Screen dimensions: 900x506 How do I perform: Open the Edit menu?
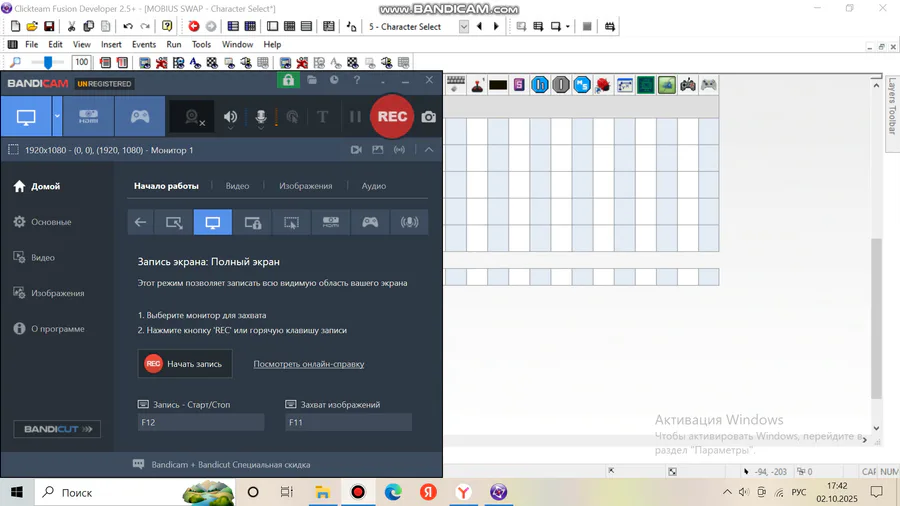55,44
